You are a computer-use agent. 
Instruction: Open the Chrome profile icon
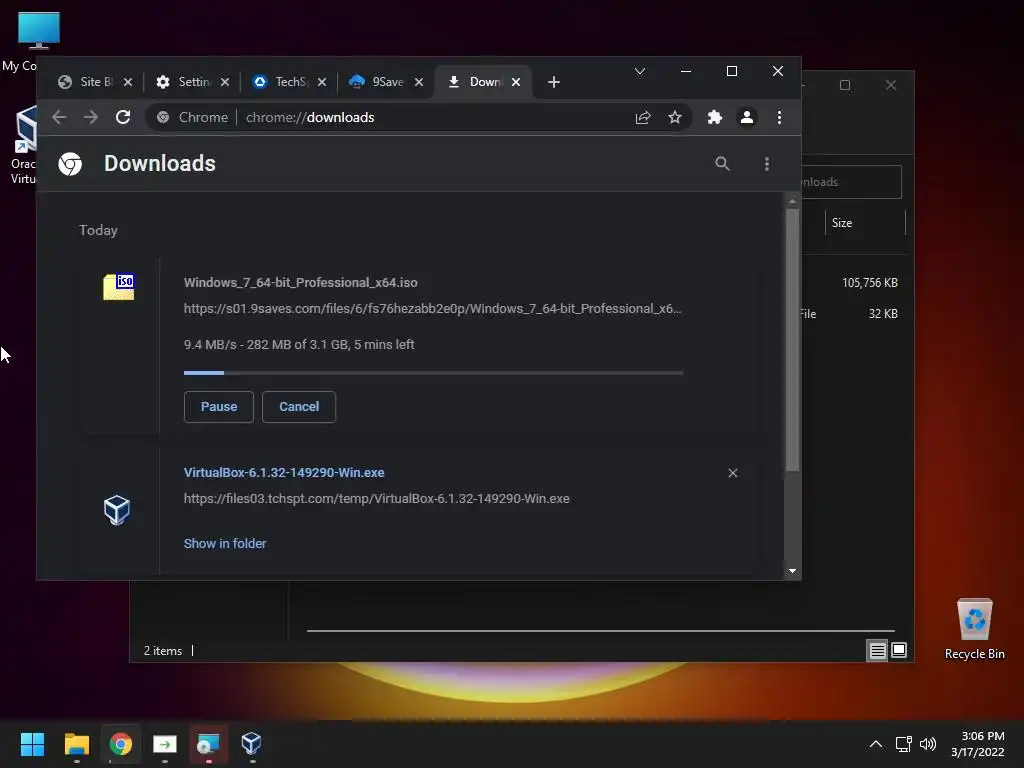click(747, 118)
